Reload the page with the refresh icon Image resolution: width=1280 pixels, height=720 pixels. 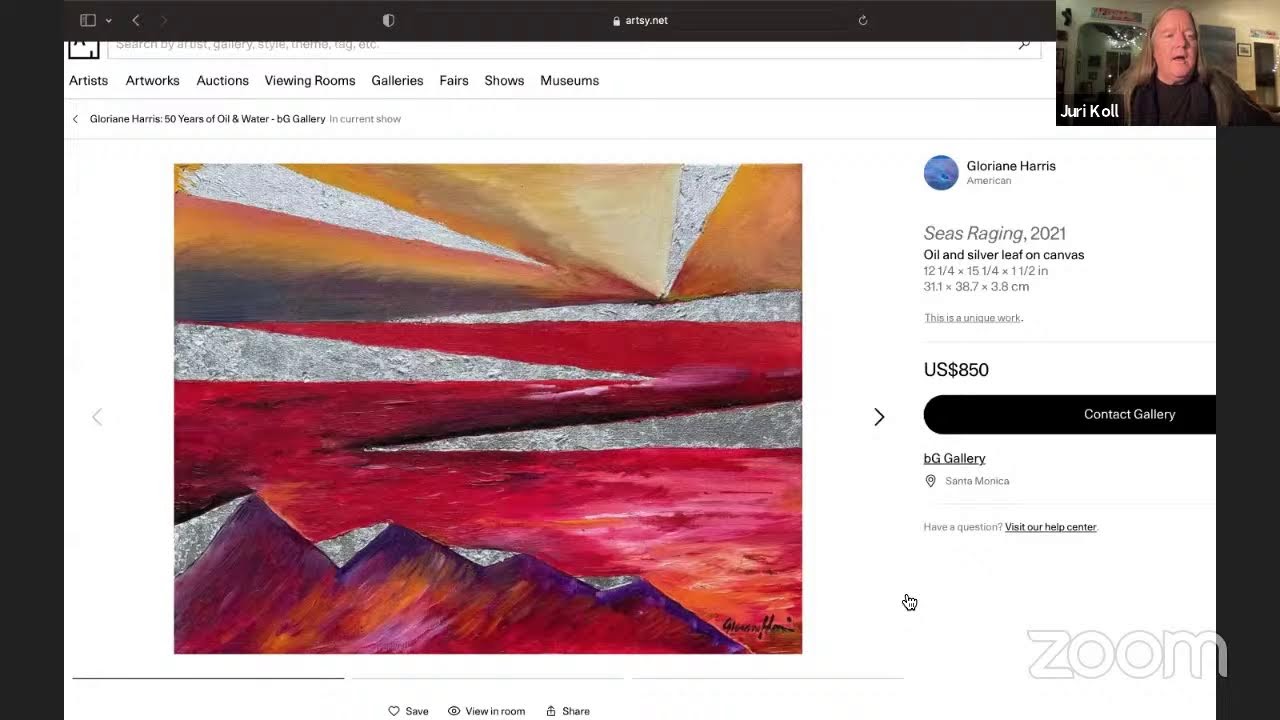[x=863, y=20]
